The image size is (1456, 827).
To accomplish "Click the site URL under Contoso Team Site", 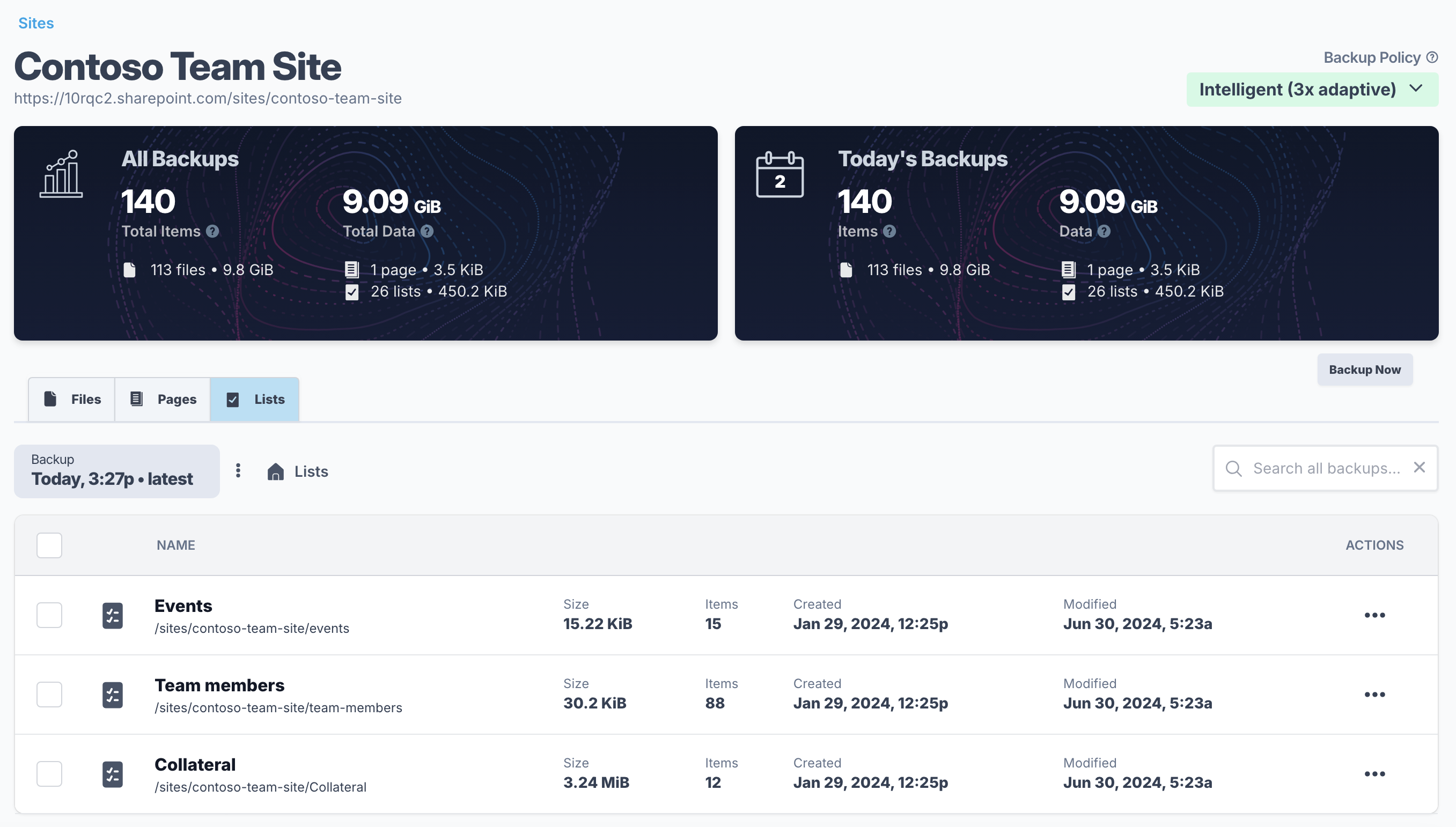I will (208, 98).
